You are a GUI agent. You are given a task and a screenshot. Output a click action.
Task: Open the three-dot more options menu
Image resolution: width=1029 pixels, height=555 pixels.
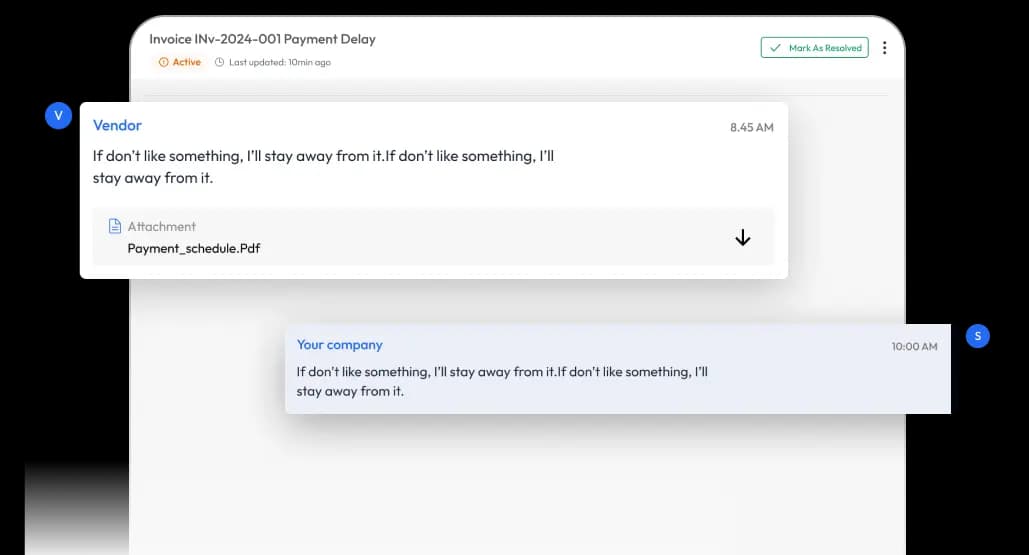[885, 48]
